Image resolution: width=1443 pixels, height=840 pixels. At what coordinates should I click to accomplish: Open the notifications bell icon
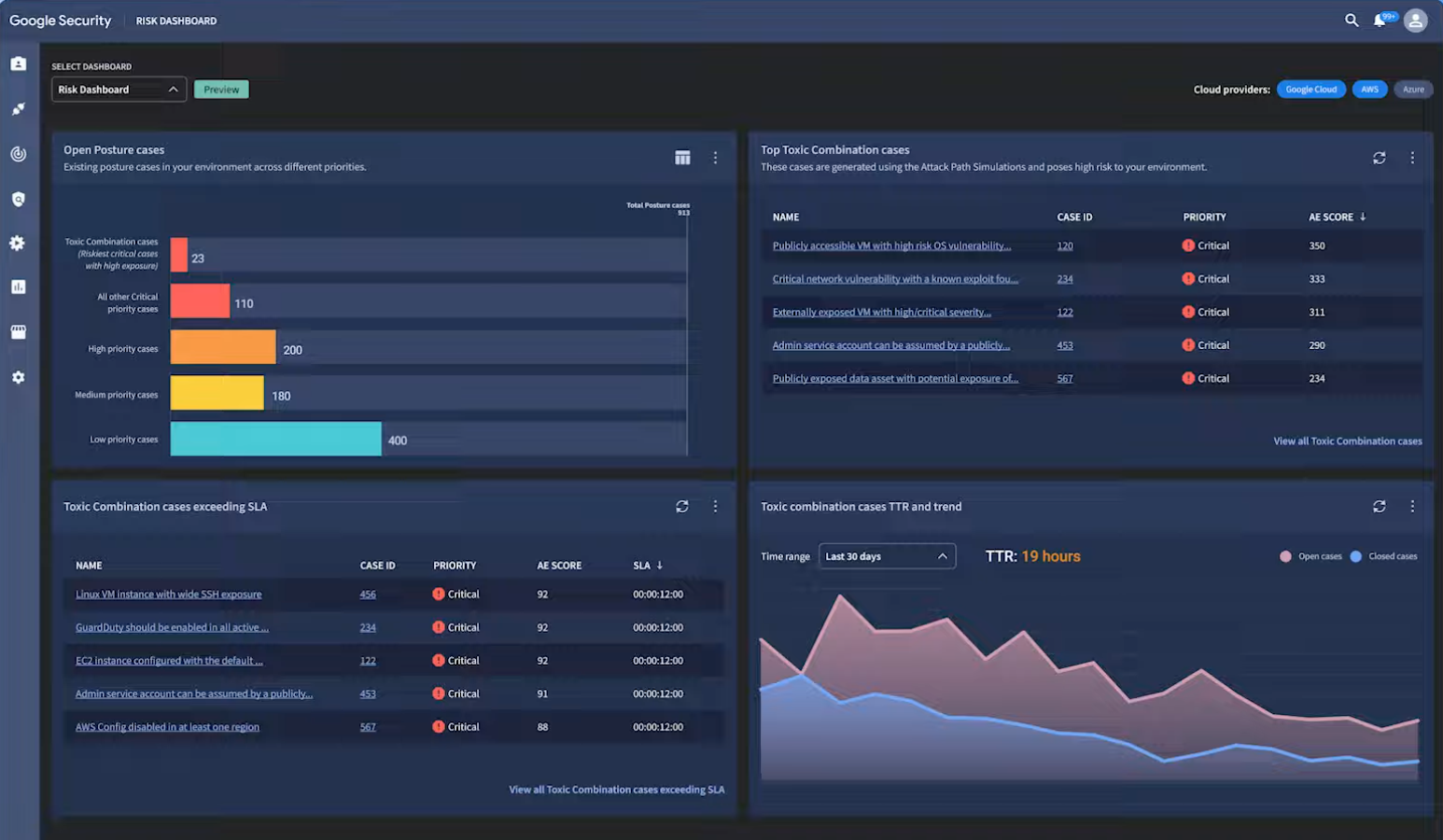pos(1380,21)
